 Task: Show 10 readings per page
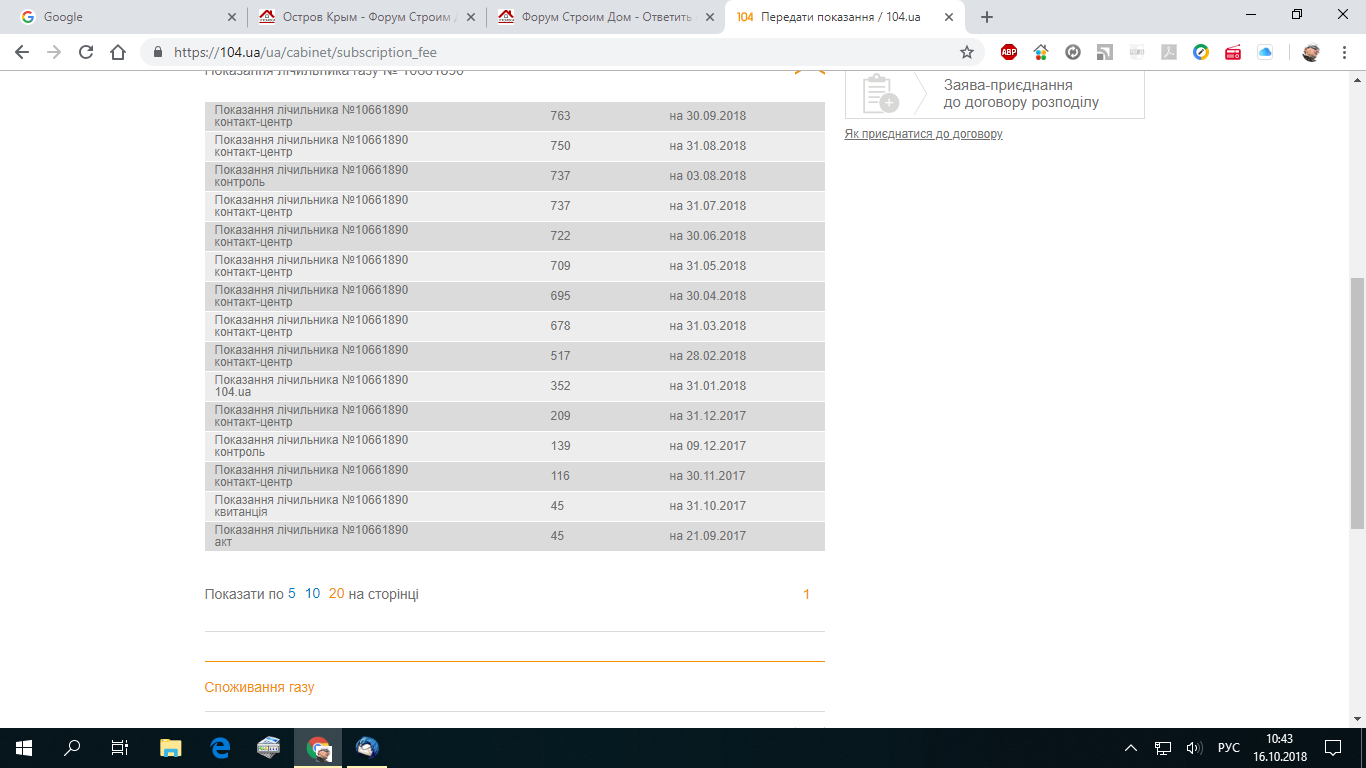pos(312,594)
